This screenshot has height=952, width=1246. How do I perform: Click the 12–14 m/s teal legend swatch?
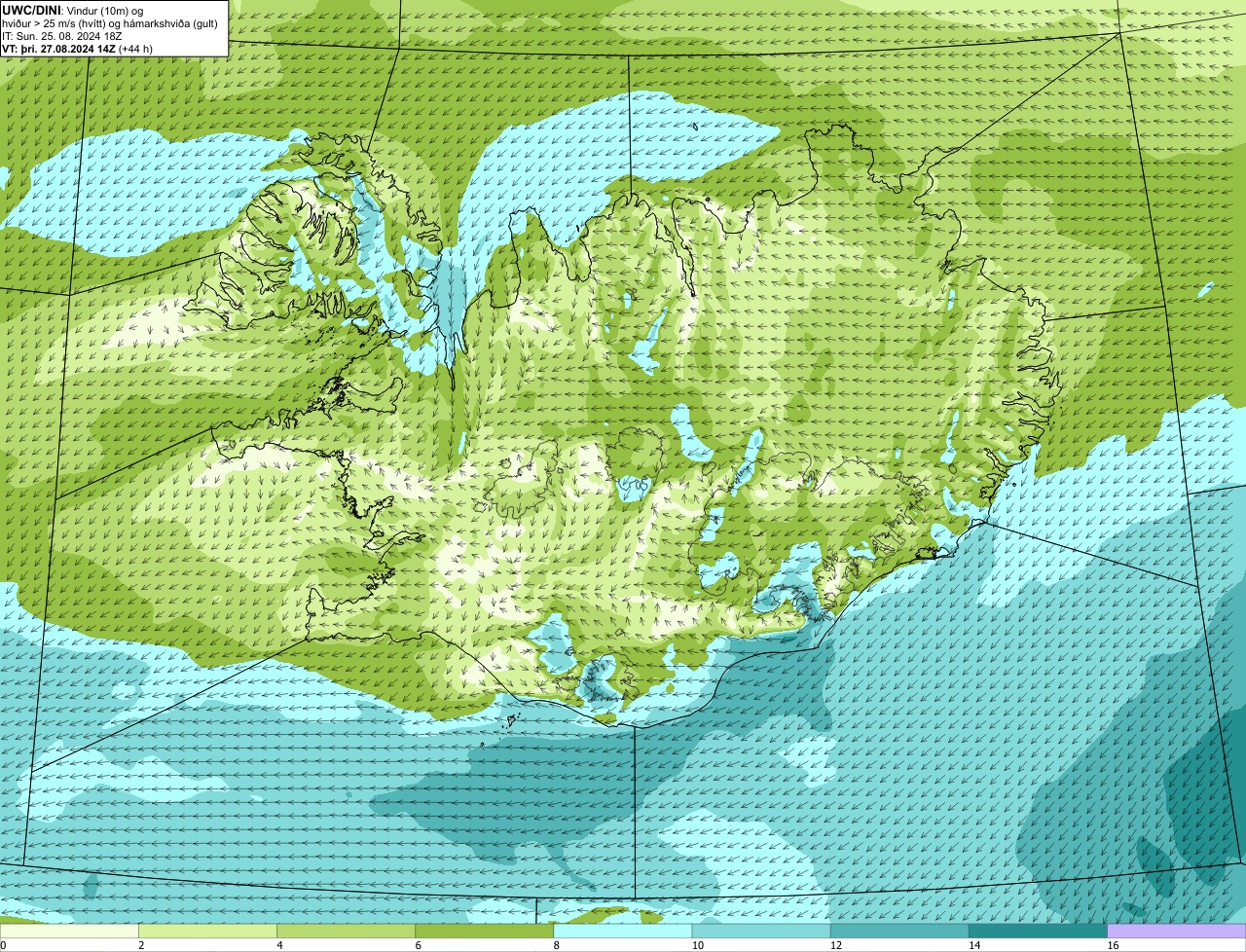(899, 932)
